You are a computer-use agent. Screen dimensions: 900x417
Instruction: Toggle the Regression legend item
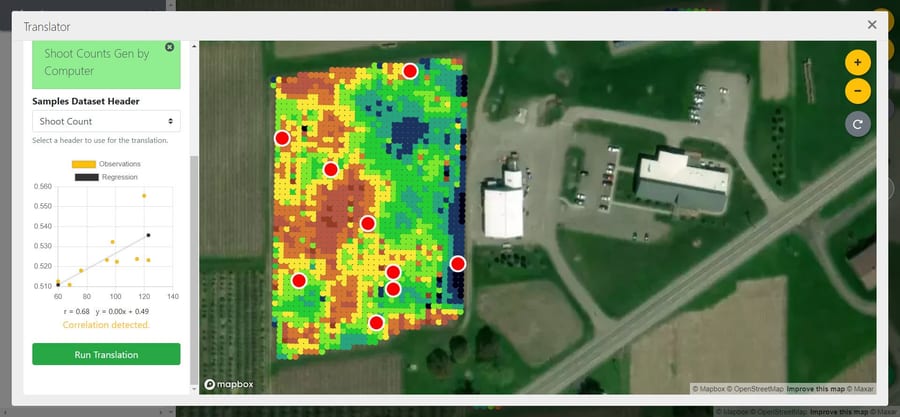106,177
